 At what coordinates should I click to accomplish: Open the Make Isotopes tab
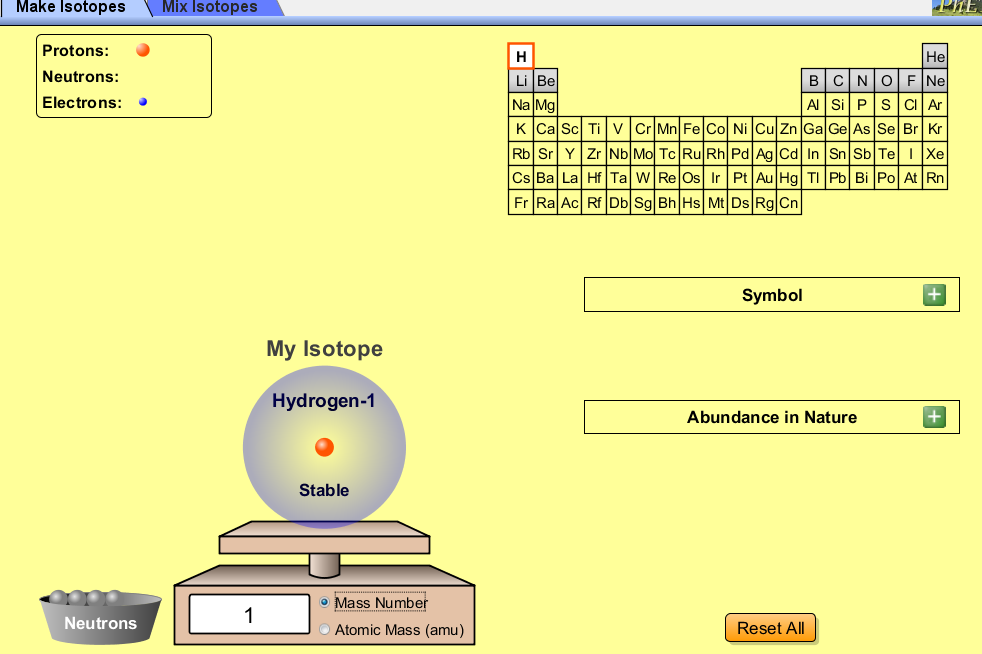click(71, 8)
